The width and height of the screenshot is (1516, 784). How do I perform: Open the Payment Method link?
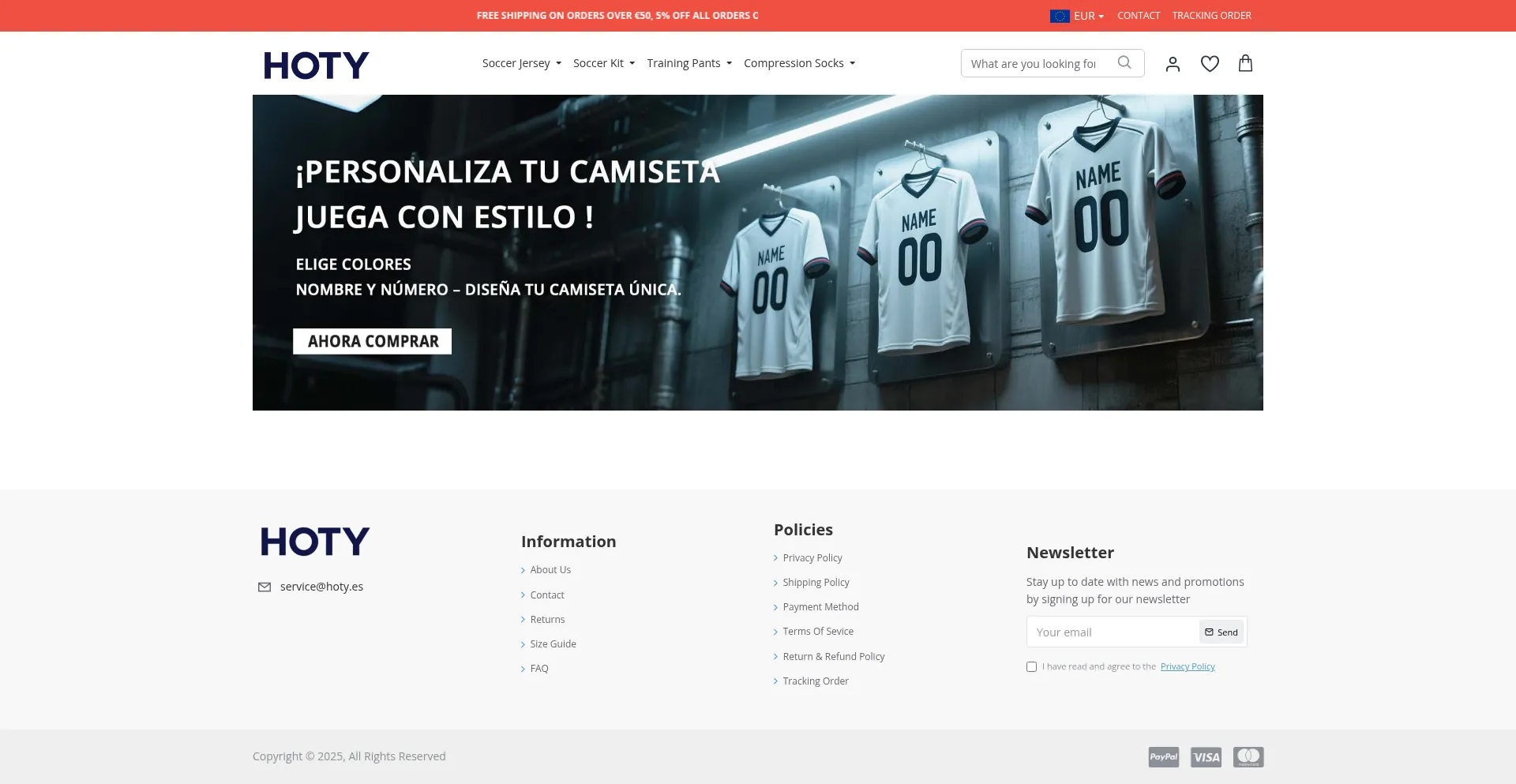pos(820,607)
